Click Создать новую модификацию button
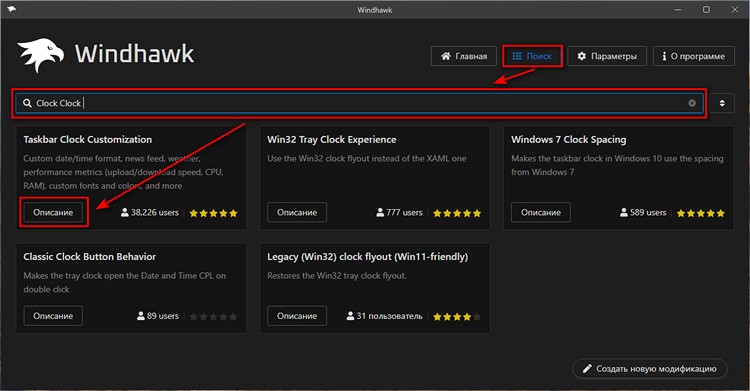The height and width of the screenshot is (391, 750). tap(650, 369)
